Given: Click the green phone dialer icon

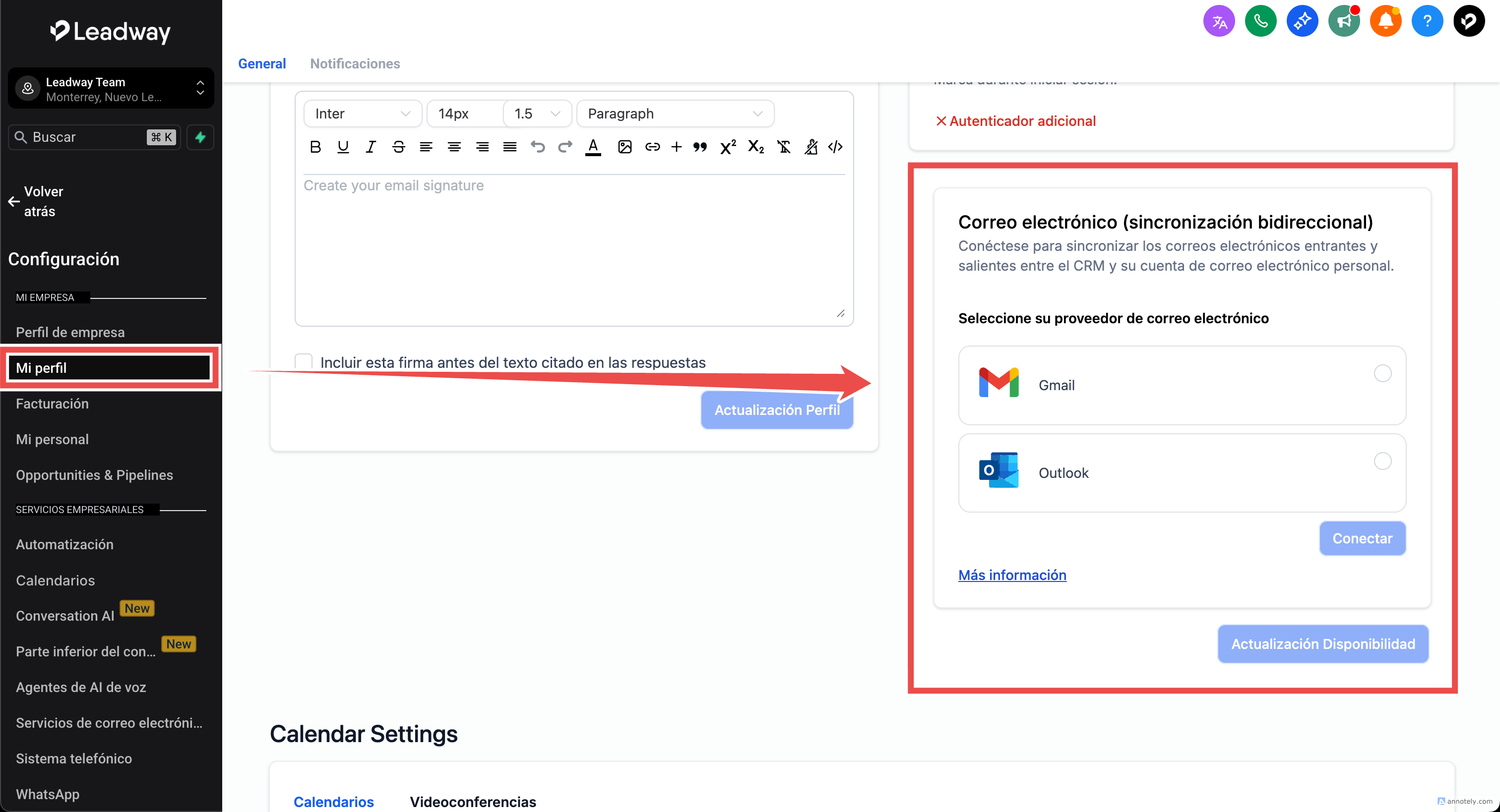Looking at the screenshot, I should pos(1260,21).
